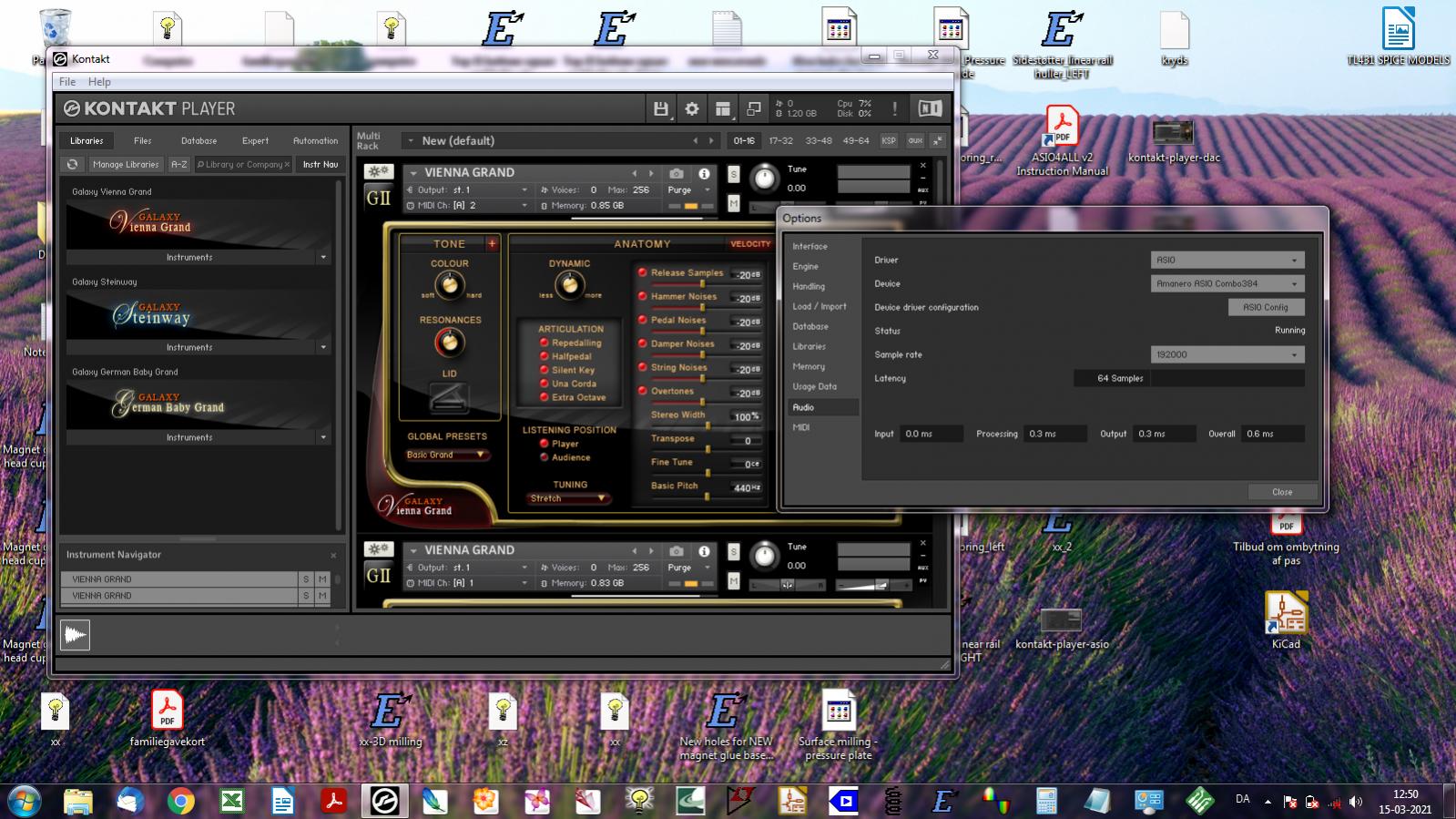
Task: Open the Device Amanero ASIO dropdown
Action: click(x=1227, y=284)
